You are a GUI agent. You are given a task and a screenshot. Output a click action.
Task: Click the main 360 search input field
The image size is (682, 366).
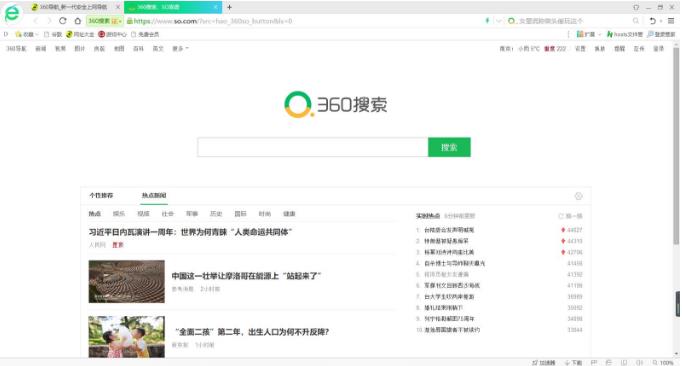click(x=313, y=147)
